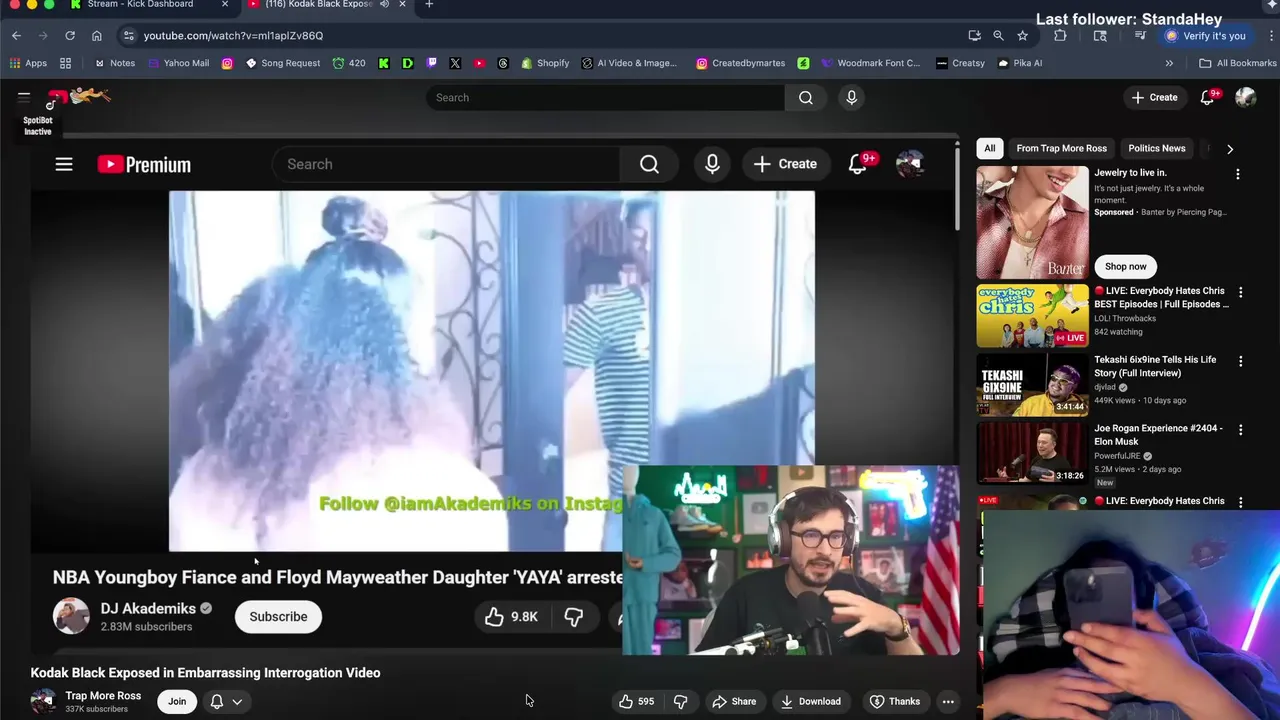The height and width of the screenshot is (720, 1280).
Task: Open the Pika AI bookmark
Action: point(1020,63)
